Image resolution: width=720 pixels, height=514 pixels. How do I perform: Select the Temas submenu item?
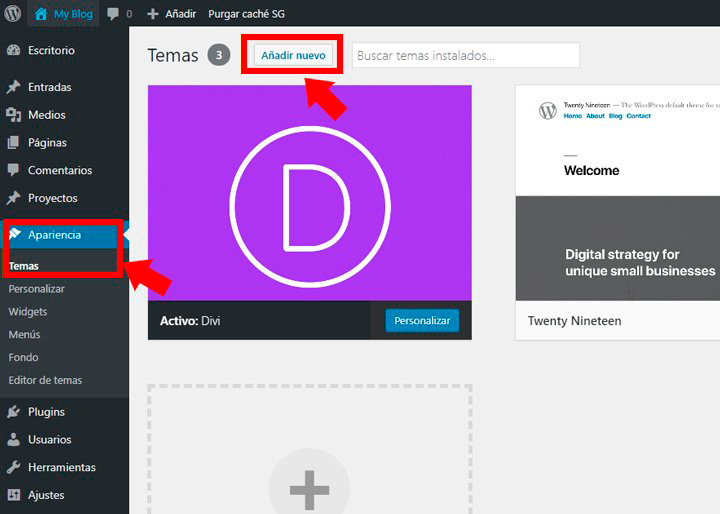(23, 266)
